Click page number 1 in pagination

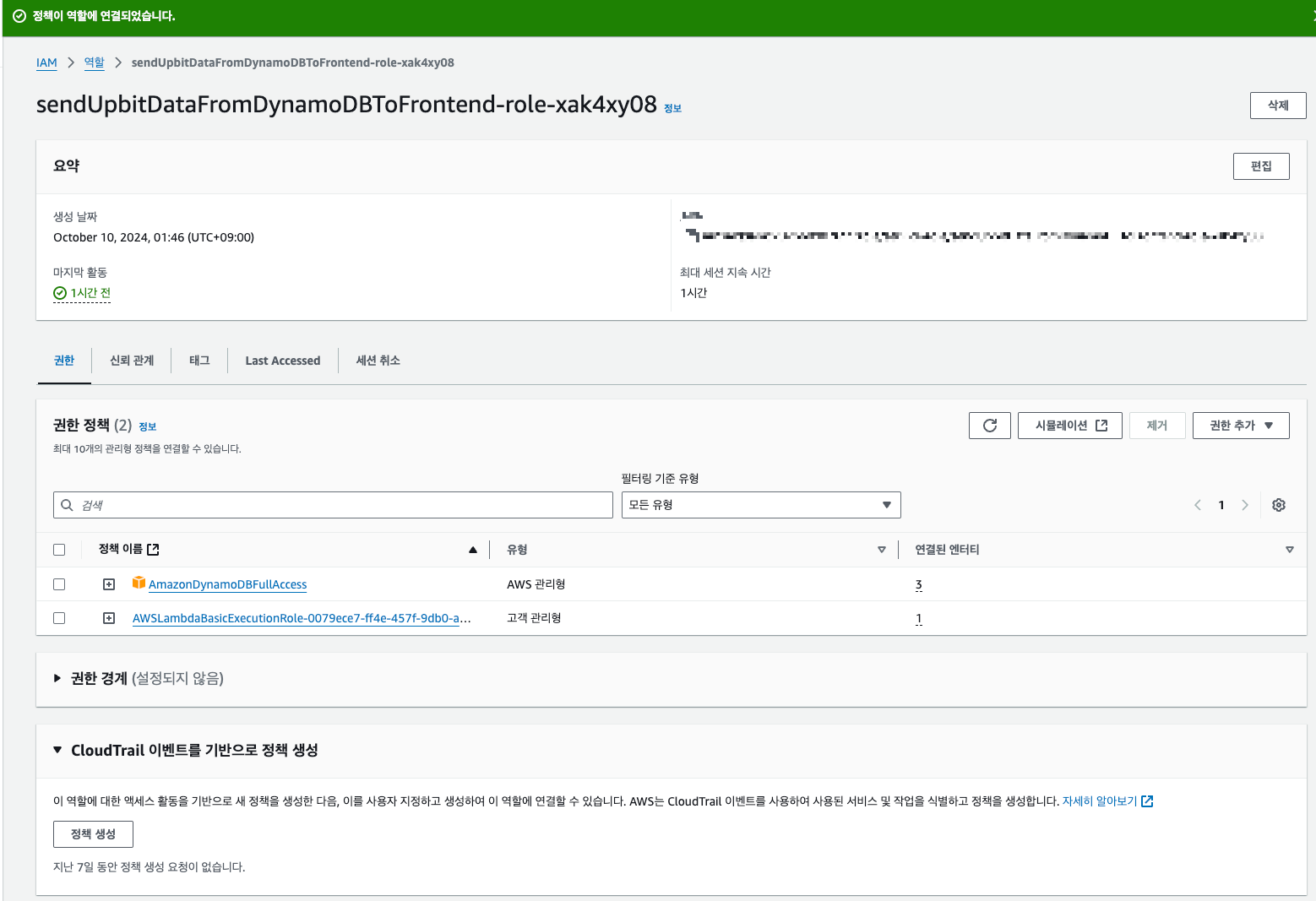[1221, 505]
